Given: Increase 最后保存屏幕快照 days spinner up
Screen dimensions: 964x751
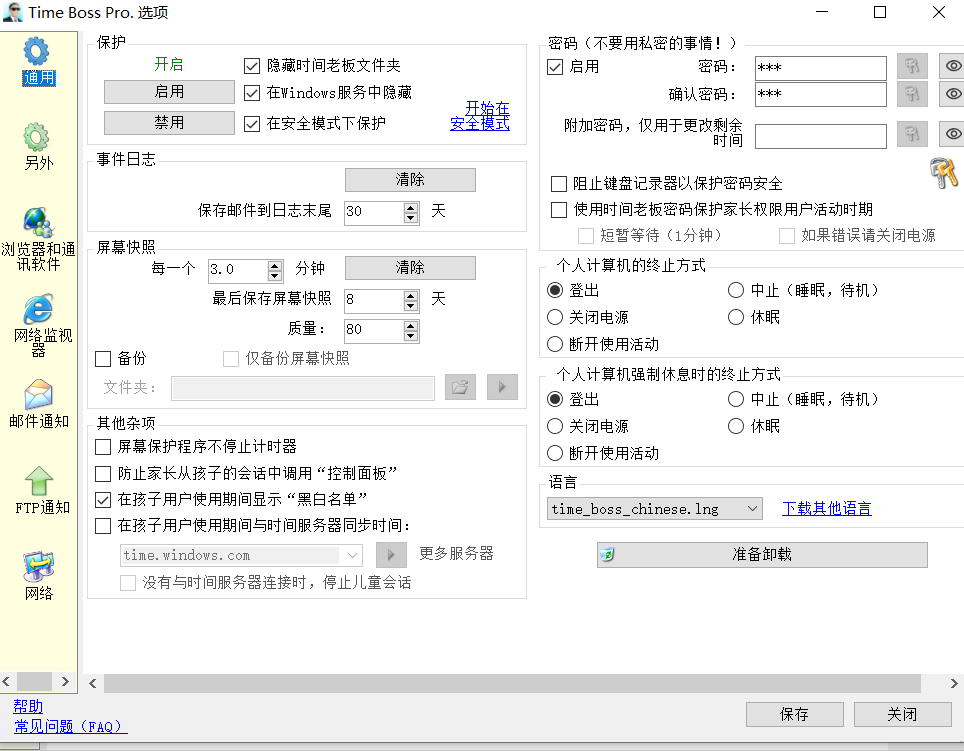Looking at the screenshot, I should tap(411, 296).
